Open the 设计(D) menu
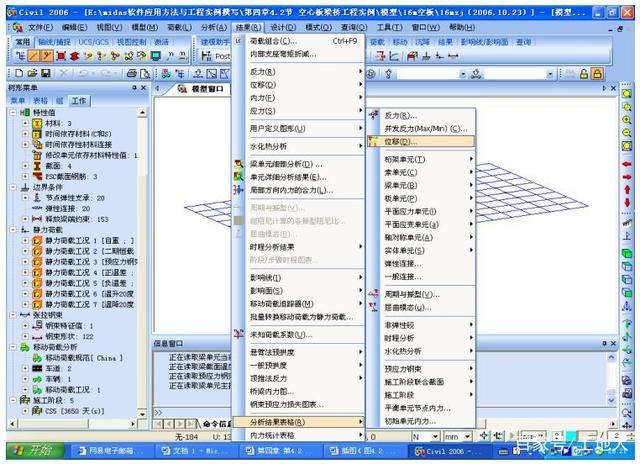 [282, 27]
